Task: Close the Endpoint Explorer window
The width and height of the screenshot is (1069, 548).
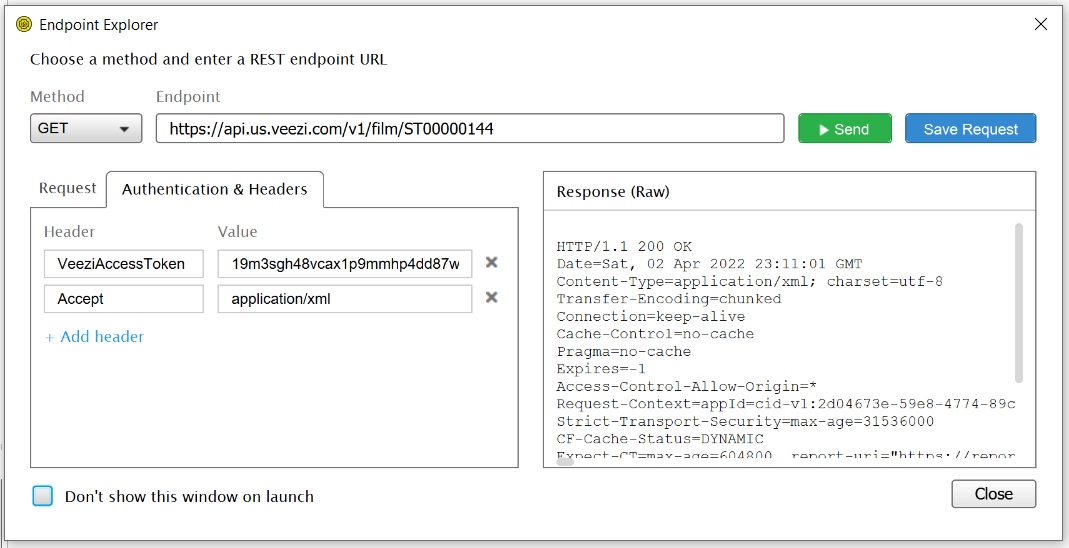Action: tap(1040, 25)
